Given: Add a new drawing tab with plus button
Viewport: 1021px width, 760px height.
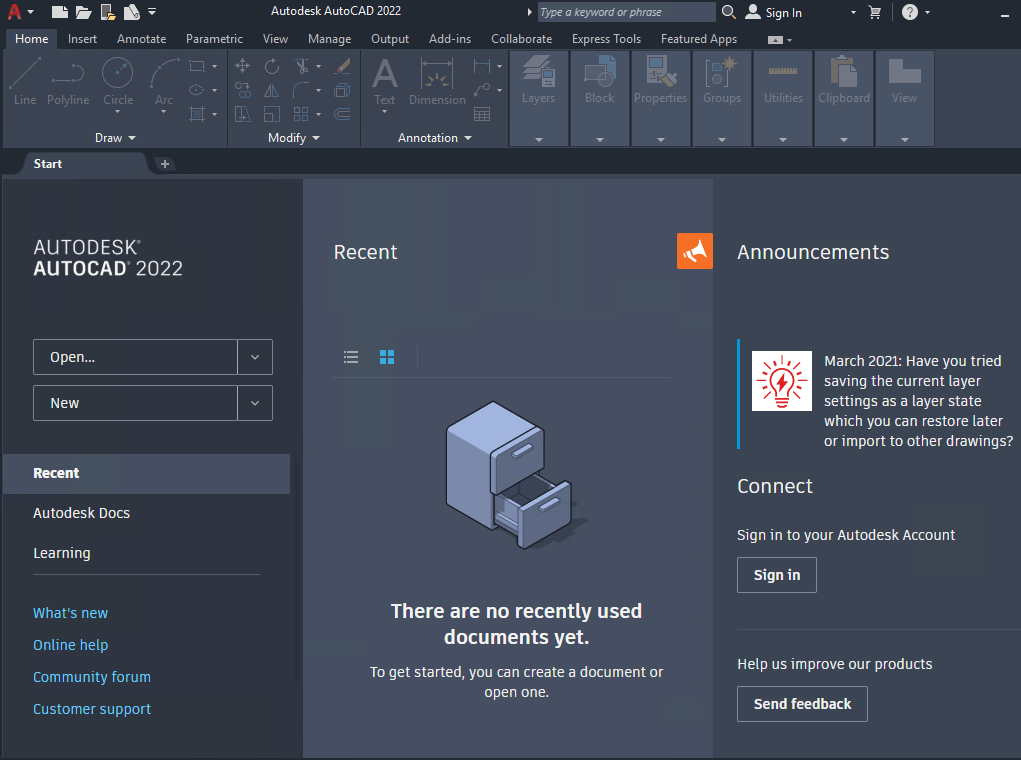Looking at the screenshot, I should [x=165, y=164].
